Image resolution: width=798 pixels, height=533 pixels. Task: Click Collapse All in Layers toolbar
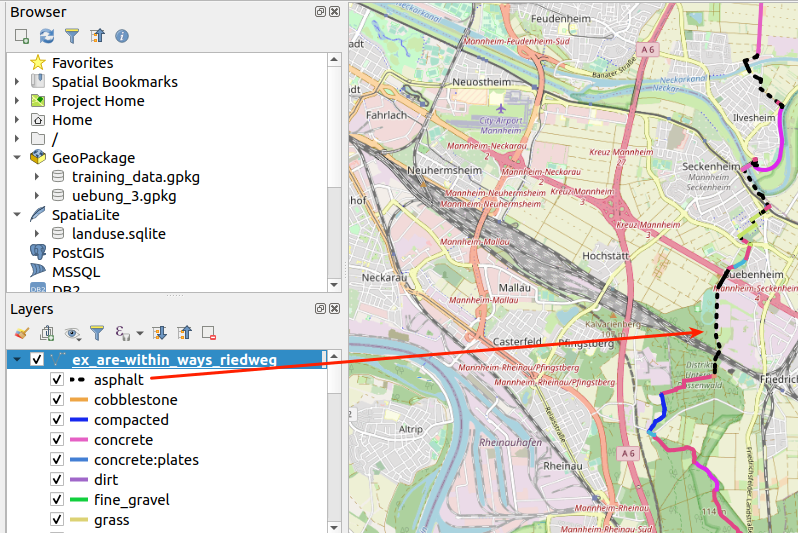pos(184,333)
